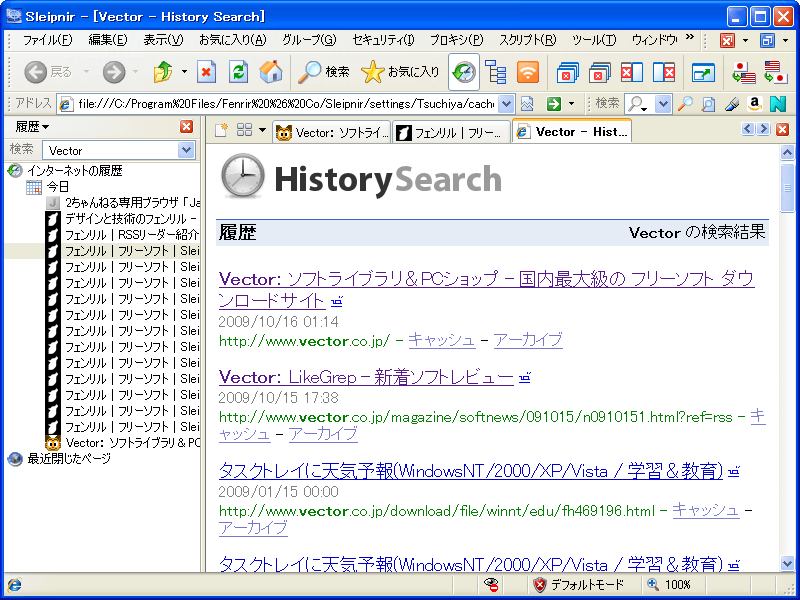Click the Back navigation button
800x600 pixels.
[x=48, y=72]
